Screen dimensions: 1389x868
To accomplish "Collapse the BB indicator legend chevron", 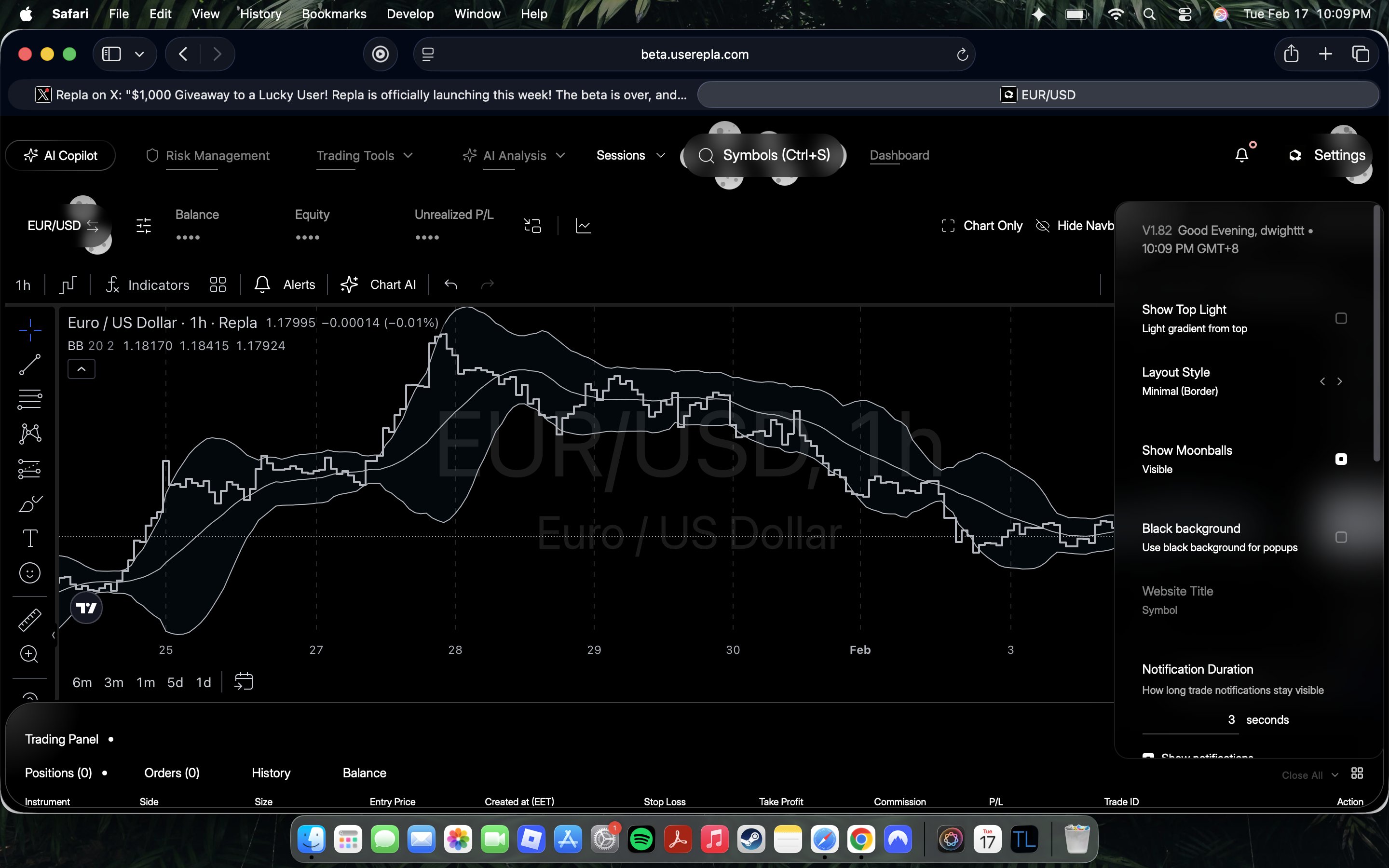I will click(x=82, y=369).
